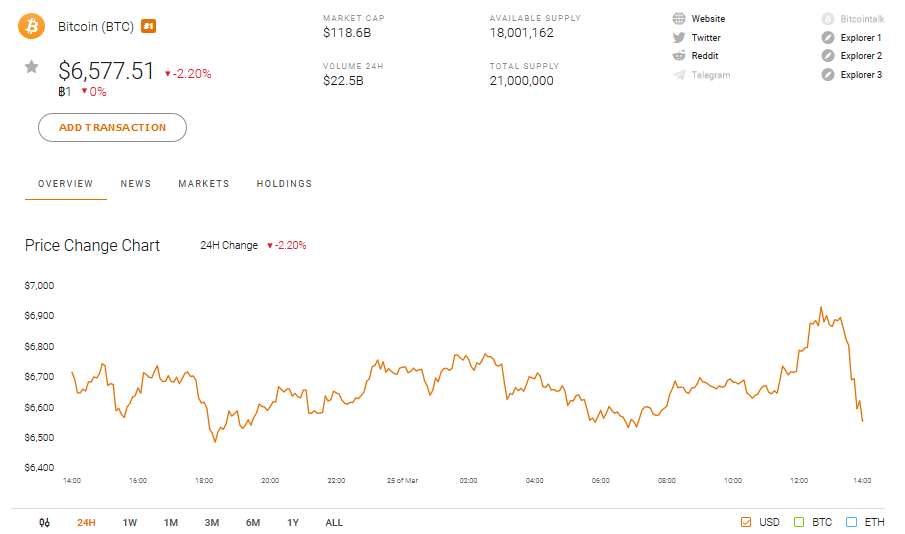Click the 24H Change label
Viewport: 905px width, 534px height.
coord(229,245)
